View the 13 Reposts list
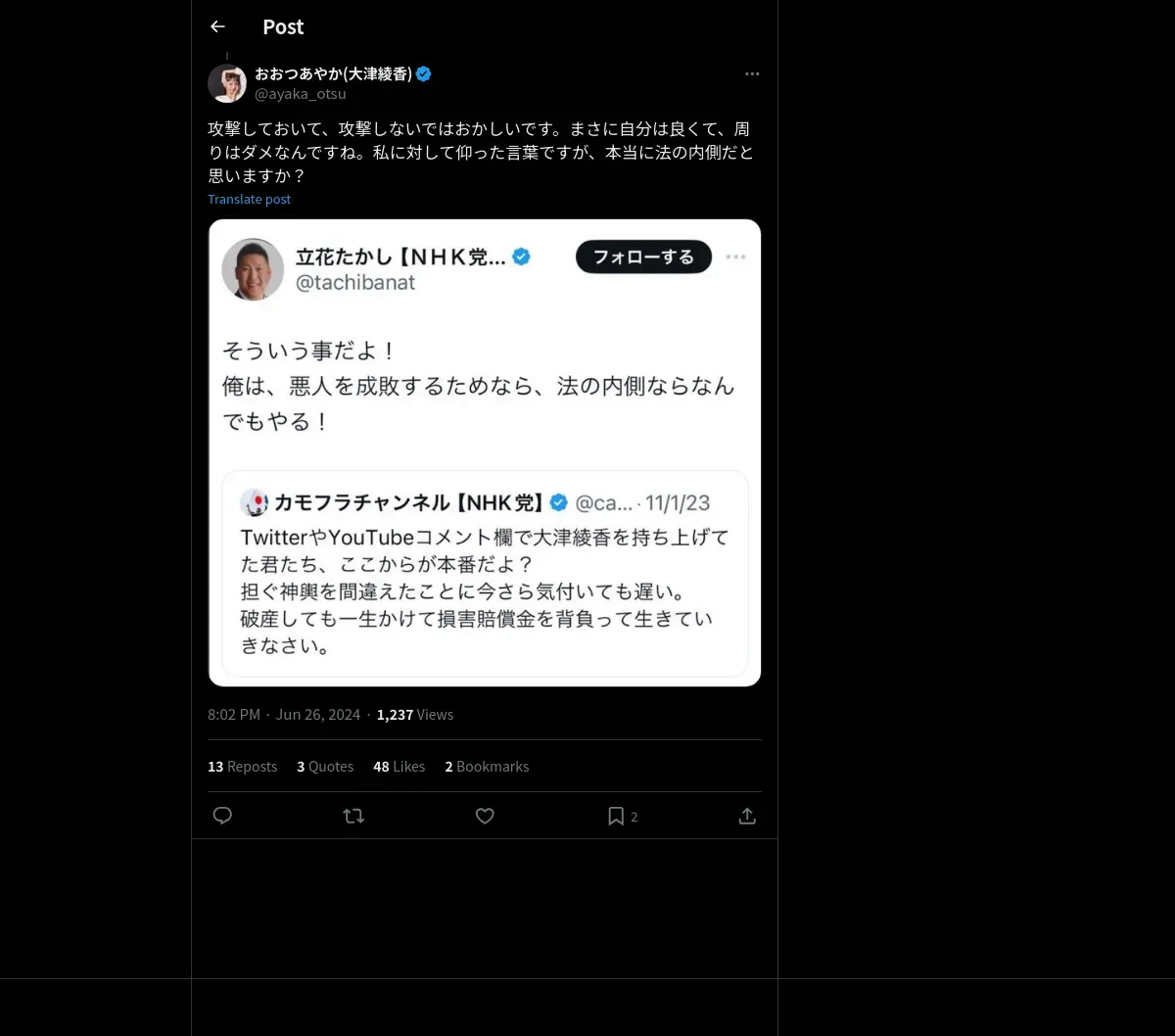 coord(242,767)
